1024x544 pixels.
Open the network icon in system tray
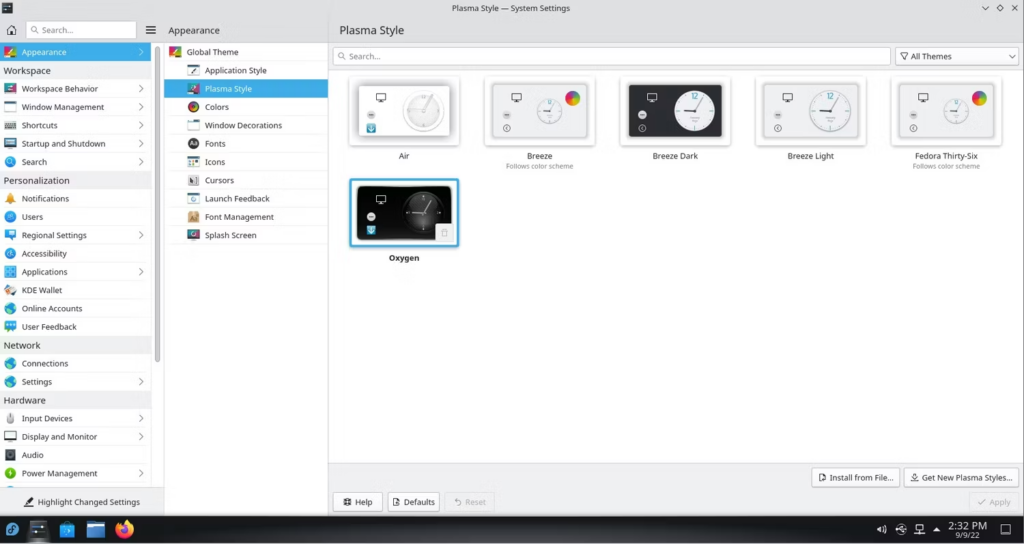tap(920, 529)
